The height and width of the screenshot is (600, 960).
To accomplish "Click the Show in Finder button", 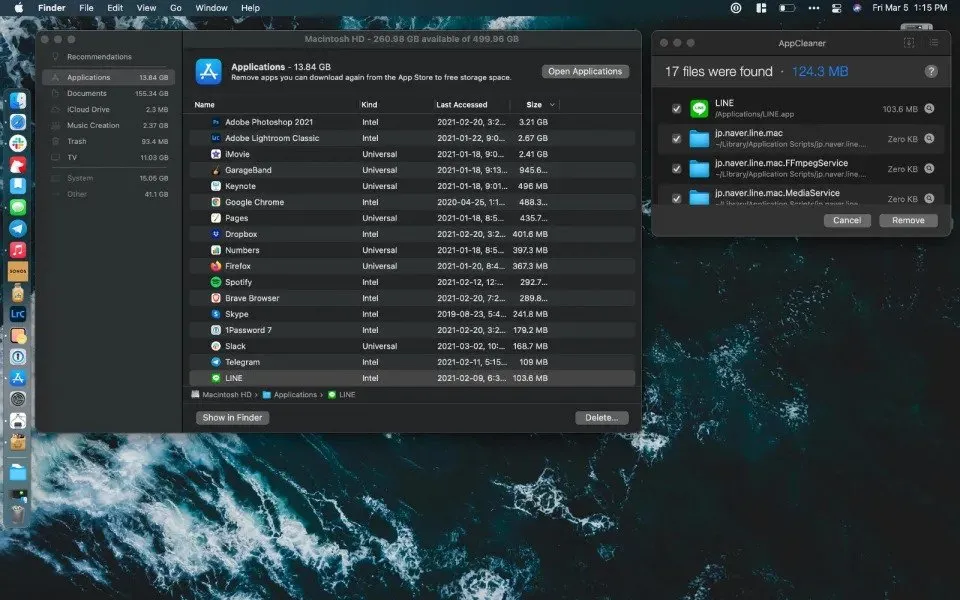I will [x=232, y=418].
